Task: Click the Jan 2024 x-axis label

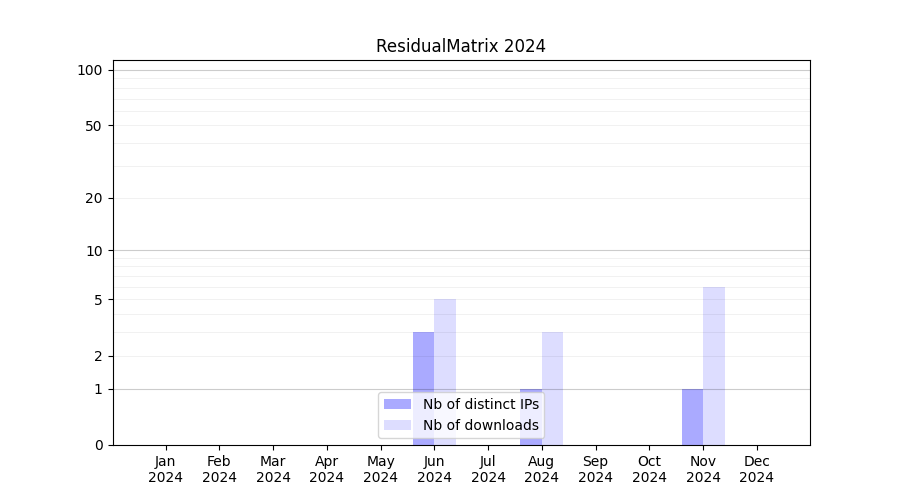Action: pyautogui.click(x=166, y=469)
